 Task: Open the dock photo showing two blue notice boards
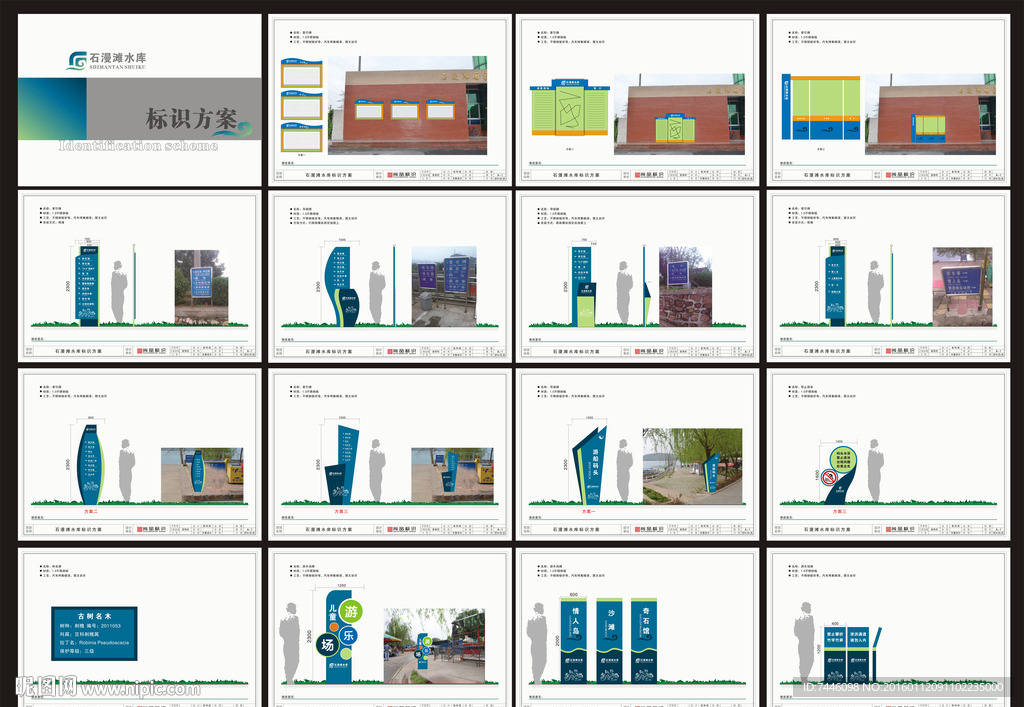point(444,286)
